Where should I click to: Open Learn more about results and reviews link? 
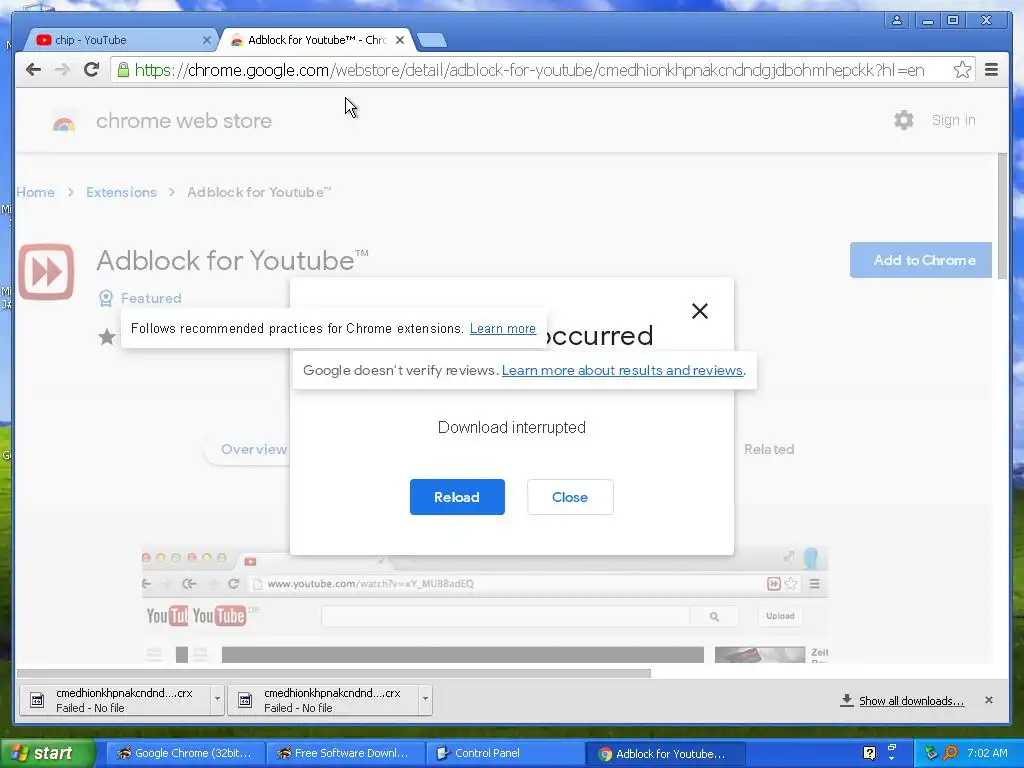pos(622,370)
